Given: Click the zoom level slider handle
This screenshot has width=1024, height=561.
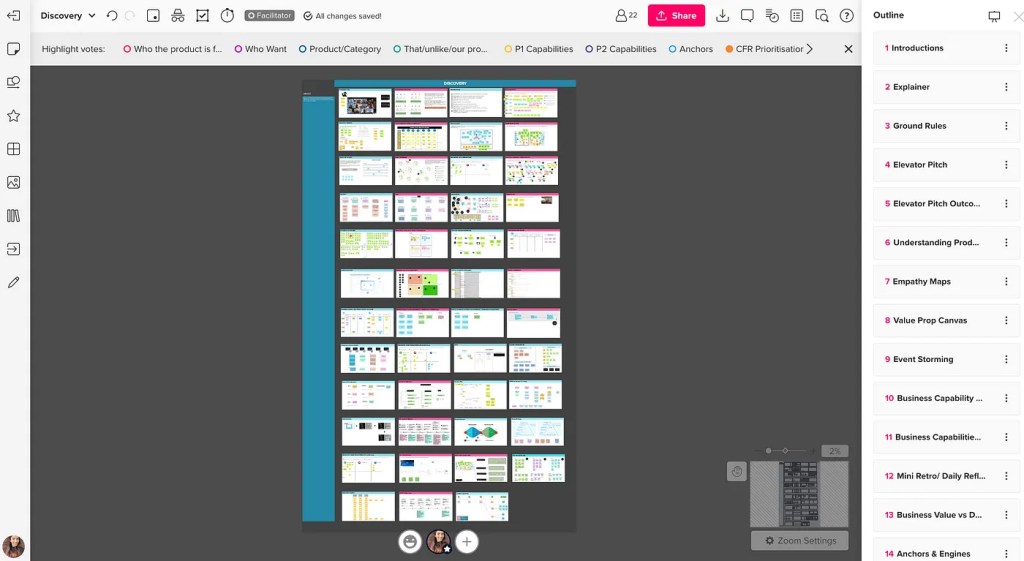Looking at the screenshot, I should coord(785,451).
